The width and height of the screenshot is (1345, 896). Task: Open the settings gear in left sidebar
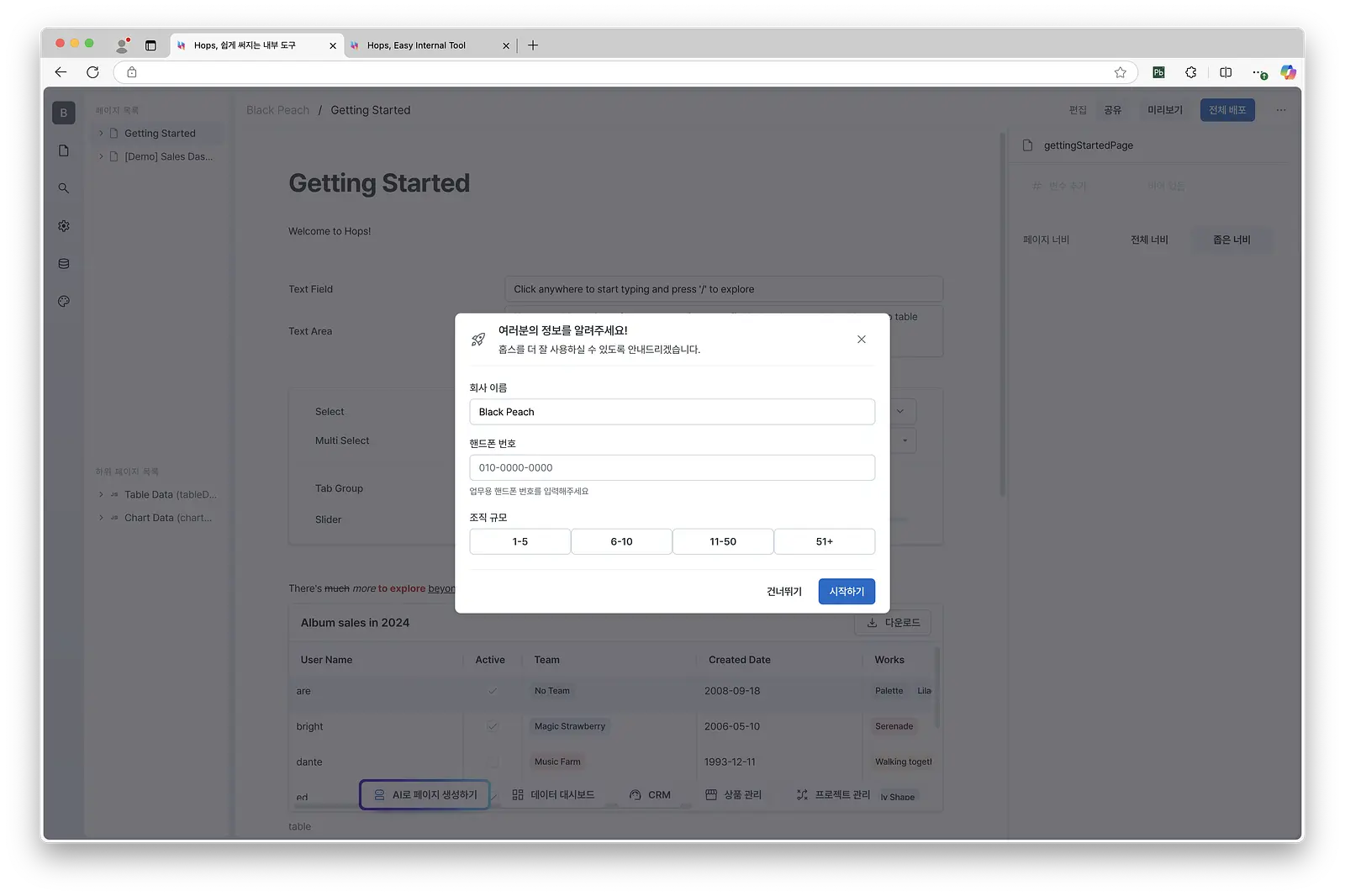coord(63,226)
